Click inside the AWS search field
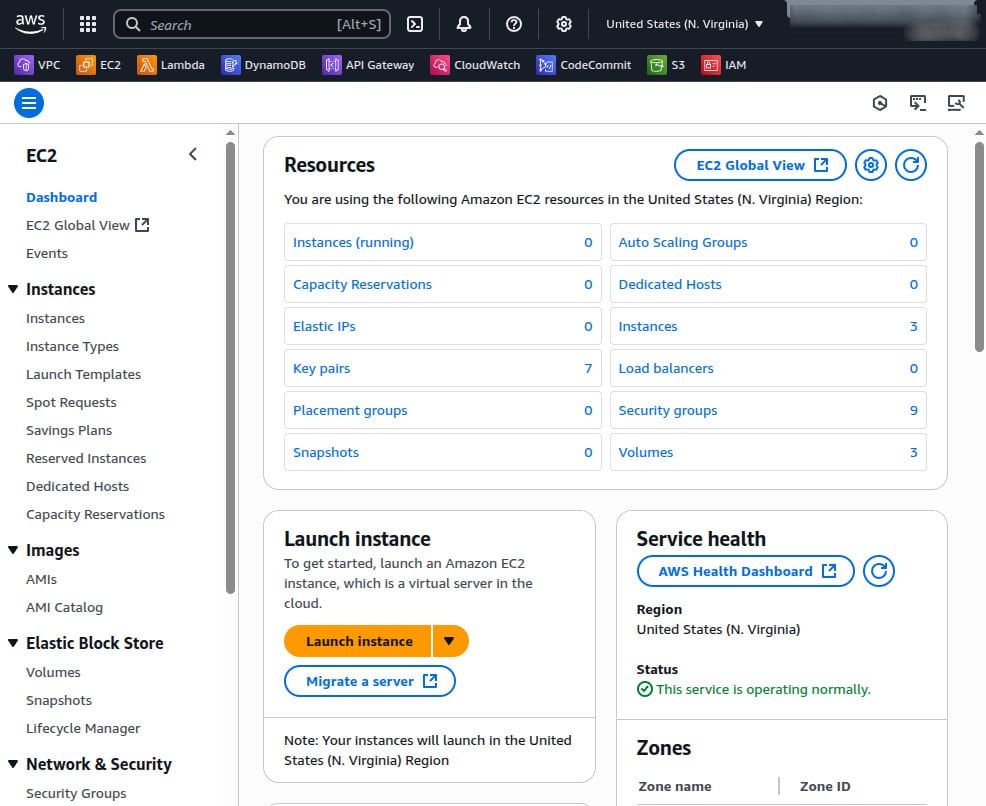This screenshot has height=806, width=986. 250,24
